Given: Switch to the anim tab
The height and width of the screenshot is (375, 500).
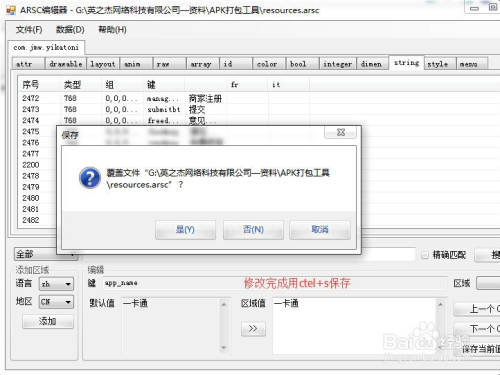Looking at the screenshot, I should tap(136, 64).
